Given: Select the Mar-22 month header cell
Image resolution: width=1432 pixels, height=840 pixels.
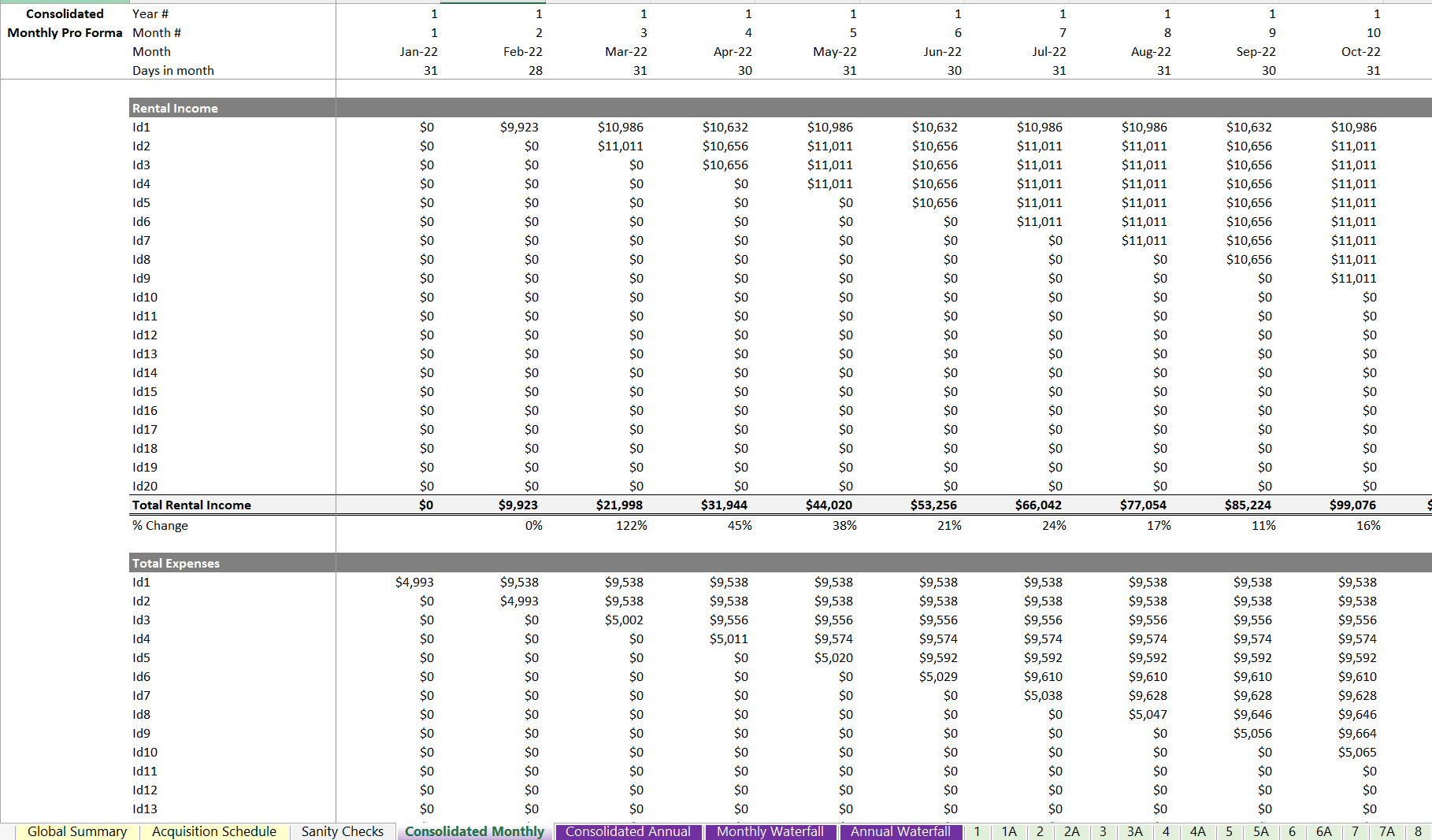Looking at the screenshot, I should coord(626,52).
